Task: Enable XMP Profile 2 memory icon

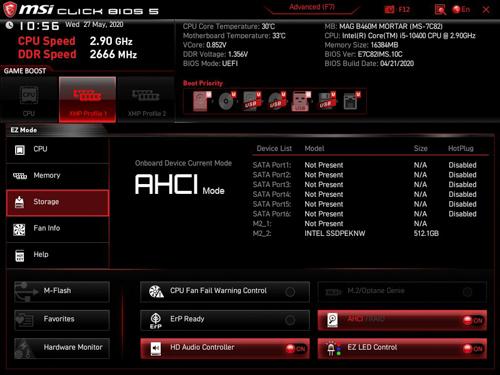Action: pos(146,99)
